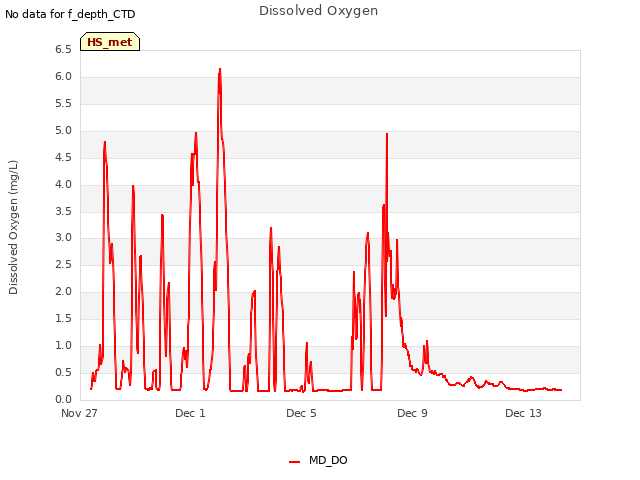Click the Nov 27 x-axis label
640x480 pixels.
tap(79, 413)
